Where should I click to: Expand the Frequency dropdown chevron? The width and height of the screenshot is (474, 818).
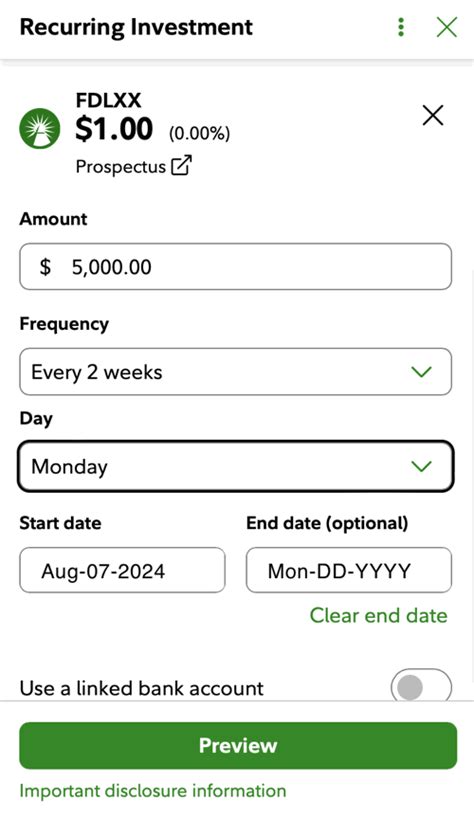point(421,372)
